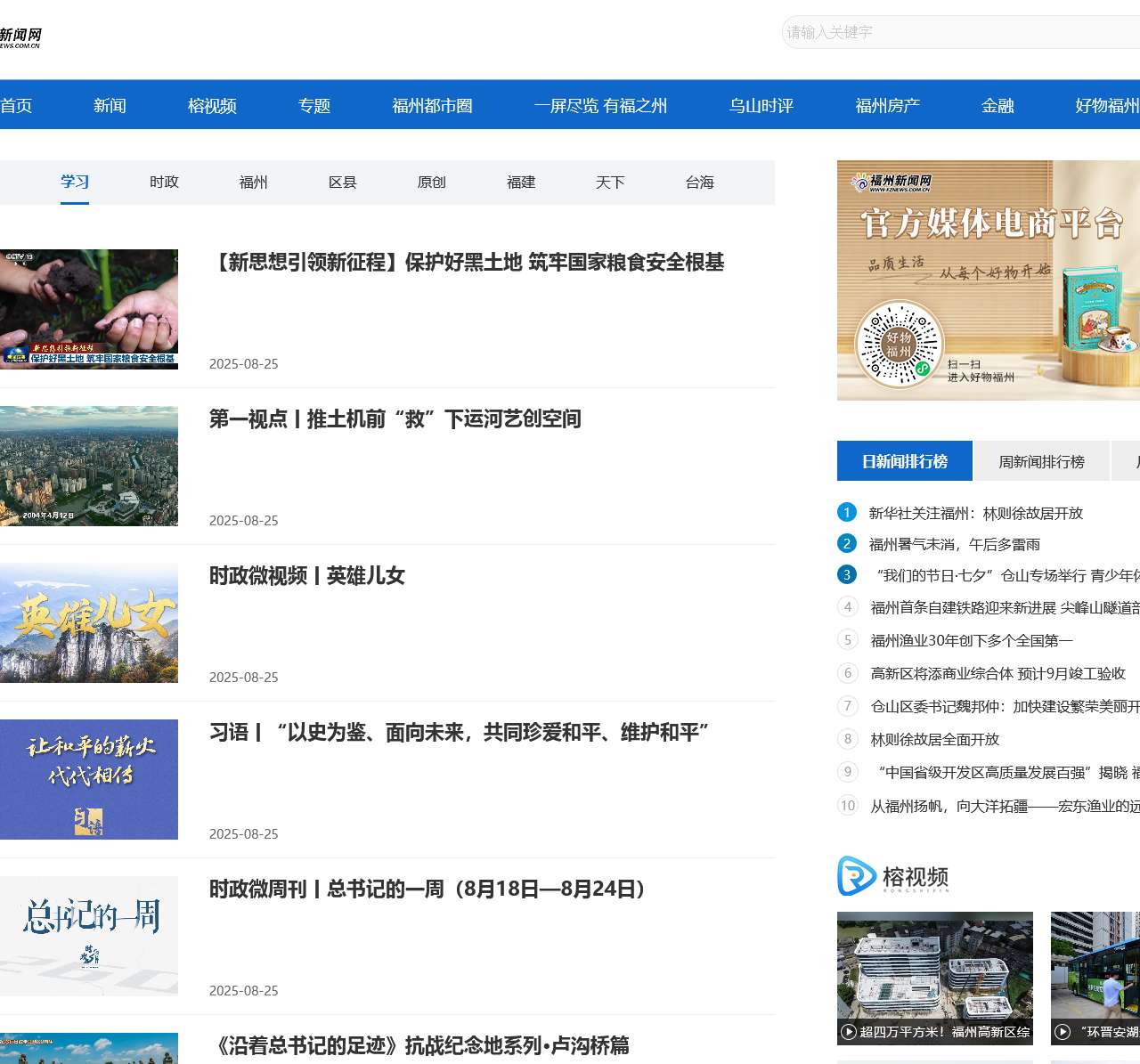Click the 英雄儿女 article thumbnail
This screenshot has width=1140, height=1064.
(x=89, y=622)
